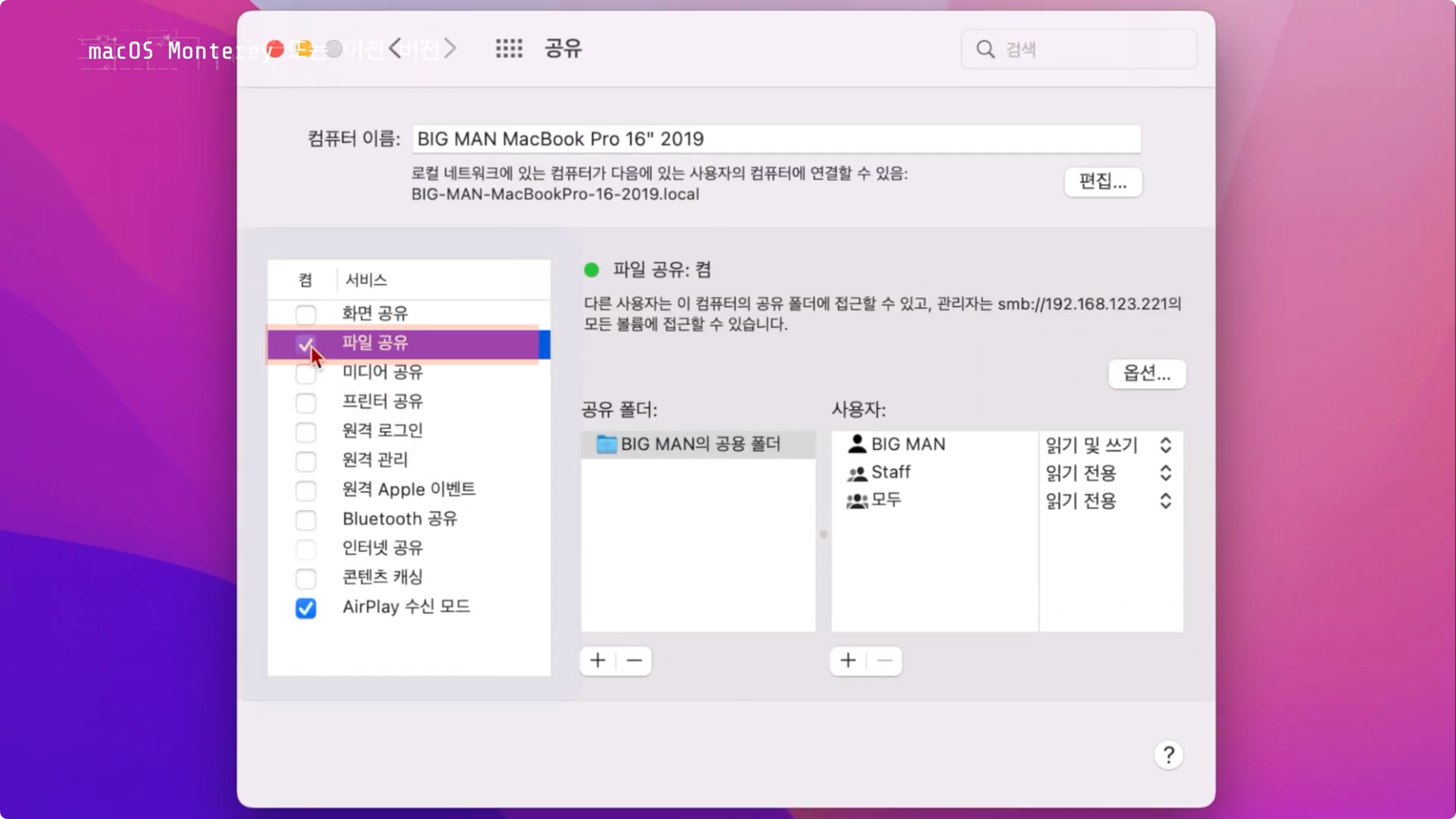Uncheck AirPlay 수신 모드 checkbox

click(306, 608)
